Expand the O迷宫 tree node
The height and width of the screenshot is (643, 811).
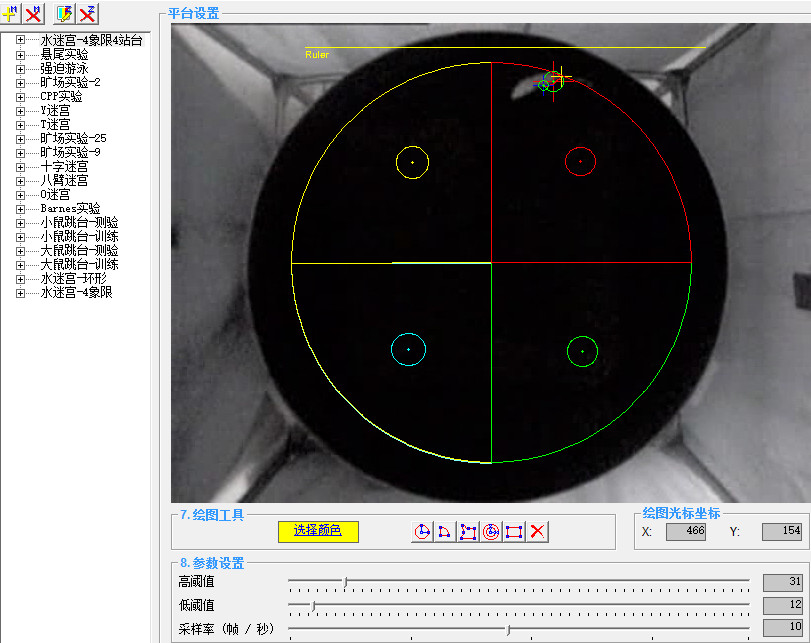point(20,195)
